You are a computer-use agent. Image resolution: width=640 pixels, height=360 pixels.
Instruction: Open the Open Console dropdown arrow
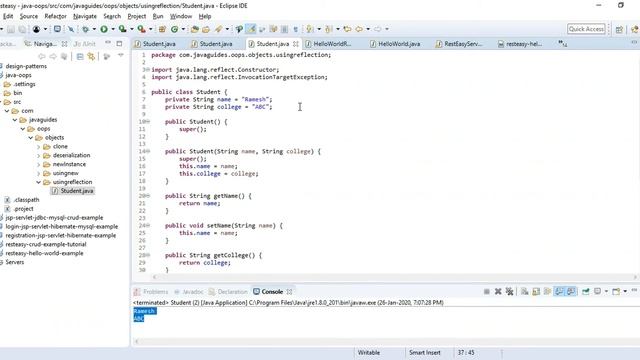[x=625, y=291]
